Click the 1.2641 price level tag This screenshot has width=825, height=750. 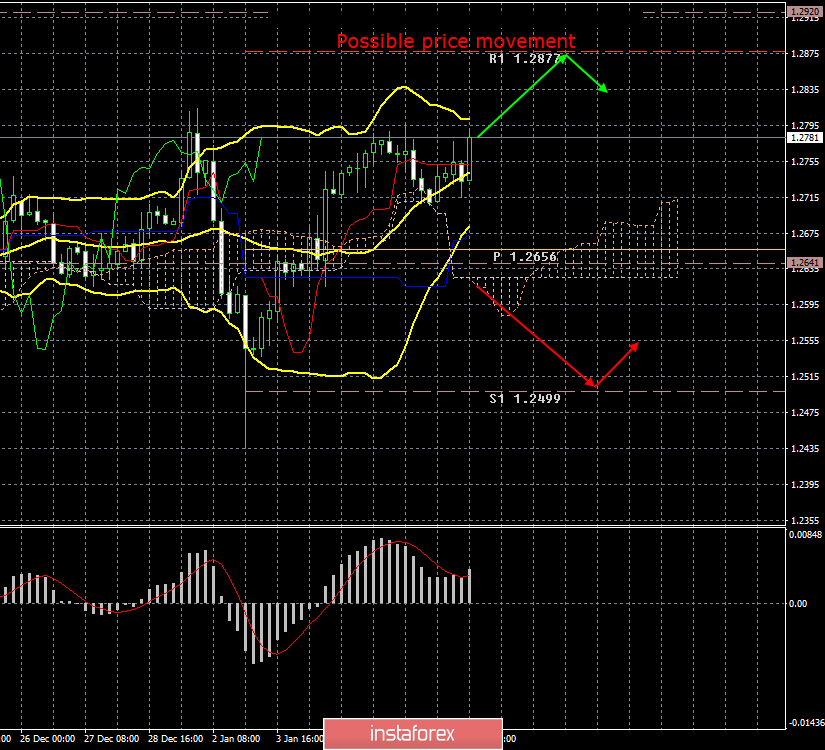click(804, 262)
